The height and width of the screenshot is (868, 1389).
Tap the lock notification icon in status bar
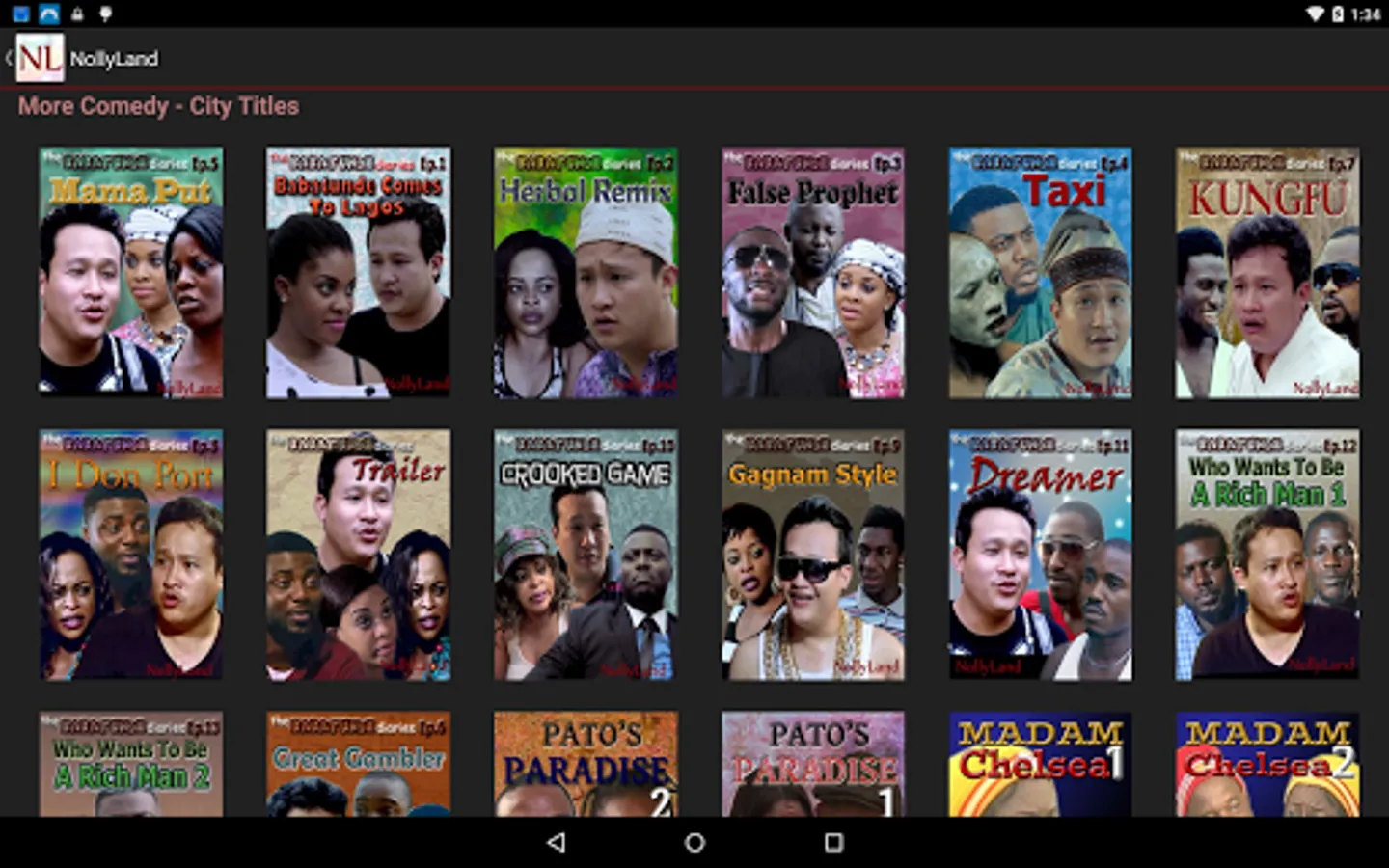pos(77,14)
